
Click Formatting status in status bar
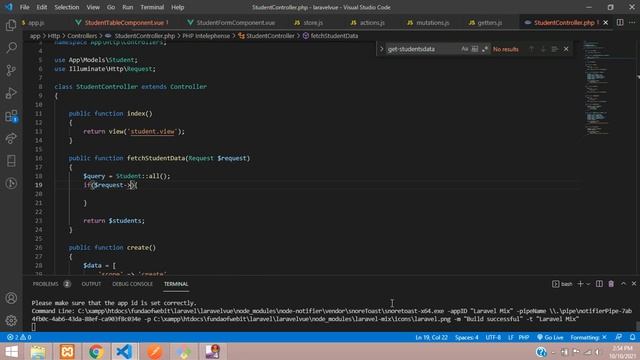tap(589, 338)
